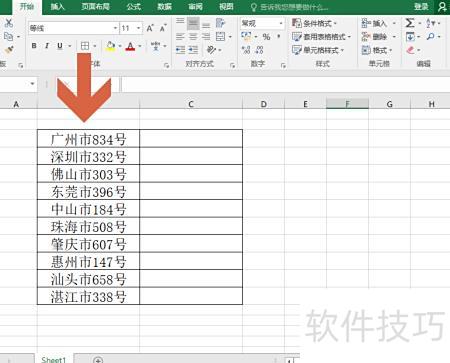Increase indent
Viewport: 450px width, 363px height.
click(x=193, y=50)
